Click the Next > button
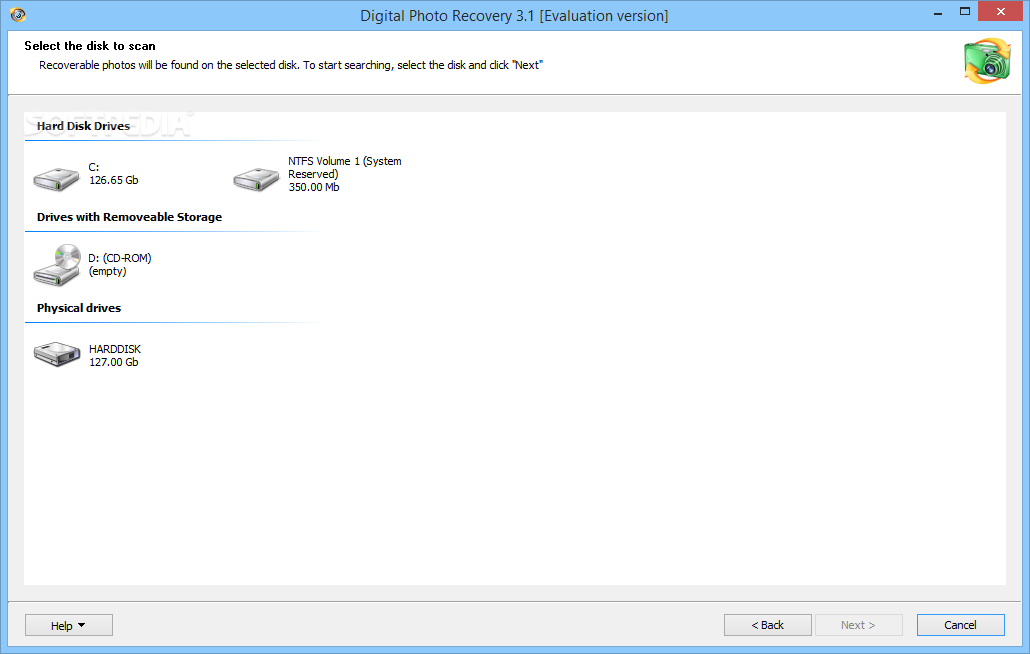The height and width of the screenshot is (654, 1030). 859,625
